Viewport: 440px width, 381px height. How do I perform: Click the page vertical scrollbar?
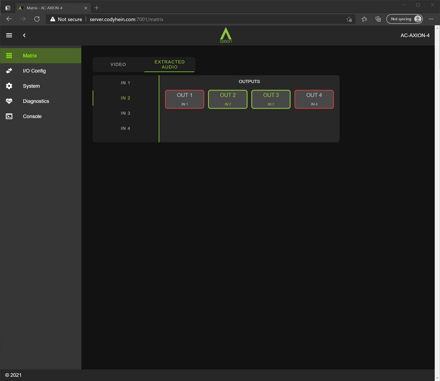coord(437,203)
